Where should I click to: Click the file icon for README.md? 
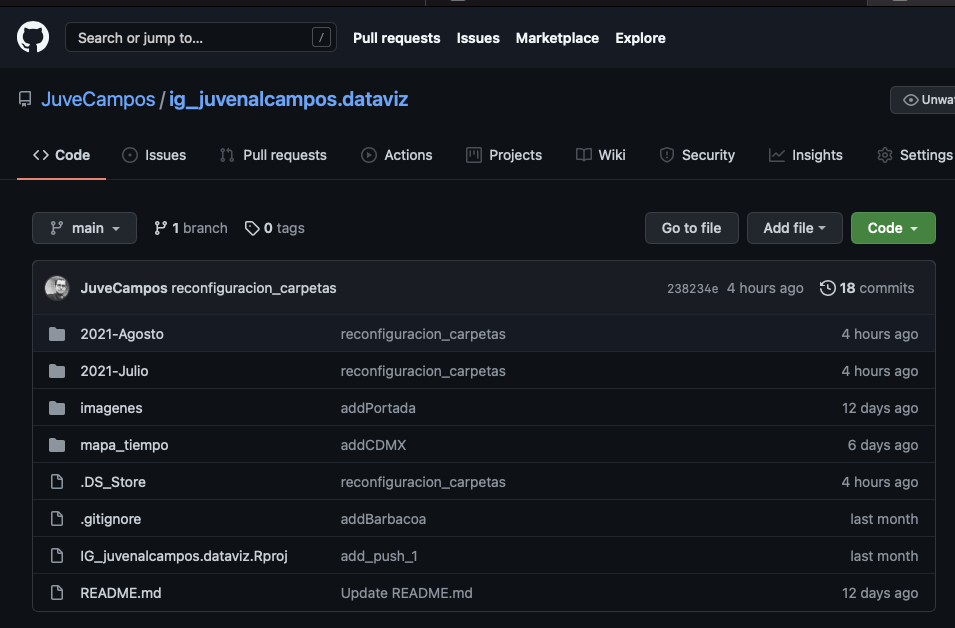pos(57,593)
